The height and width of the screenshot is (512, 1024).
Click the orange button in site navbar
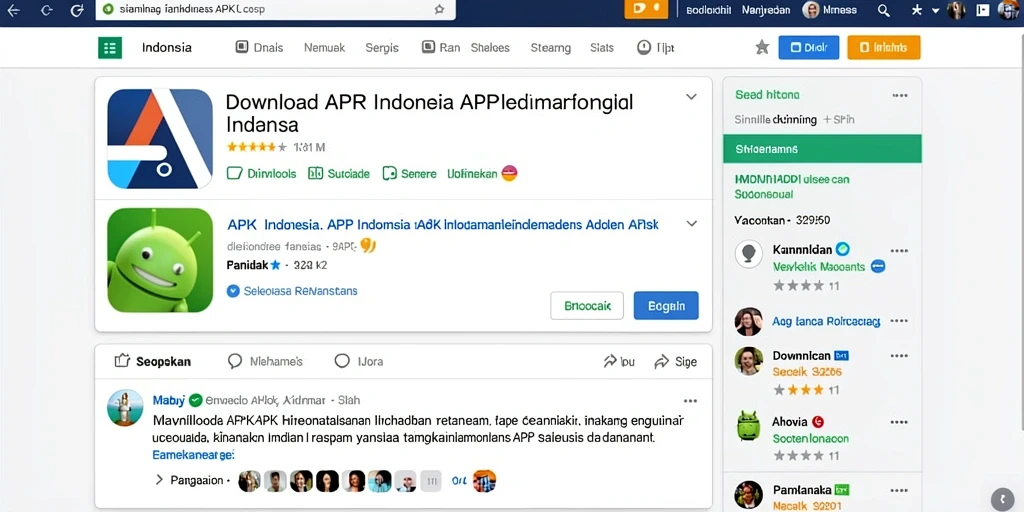(884, 47)
